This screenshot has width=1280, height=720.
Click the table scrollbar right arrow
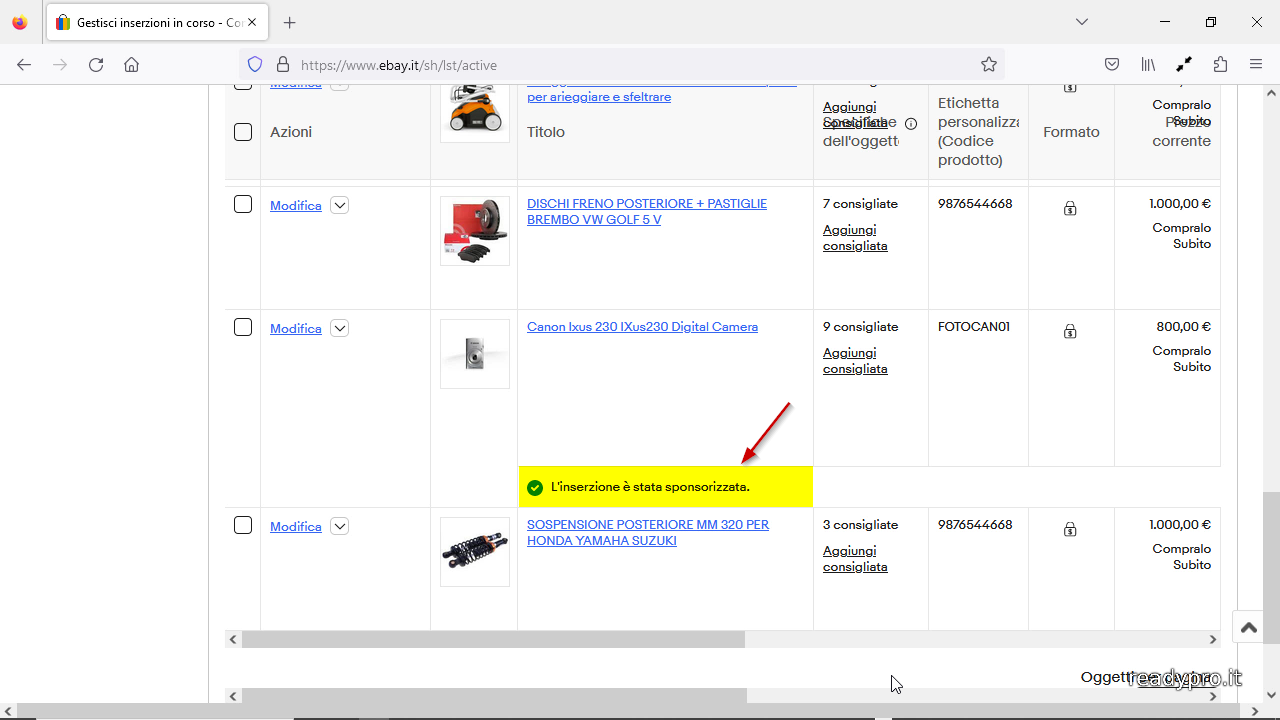click(x=1213, y=639)
